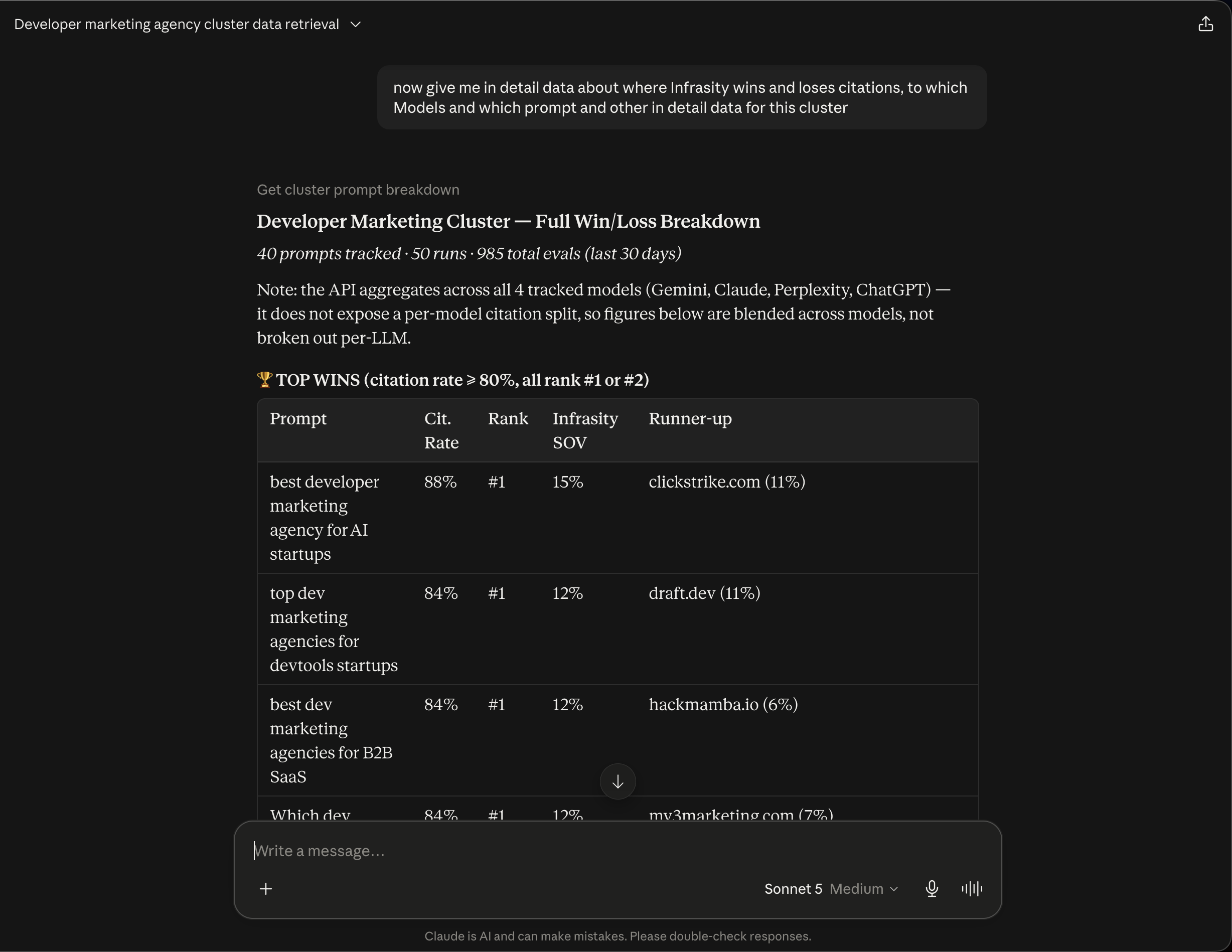
Task: Click the 40 prompts tracked summary line
Action: pos(470,254)
